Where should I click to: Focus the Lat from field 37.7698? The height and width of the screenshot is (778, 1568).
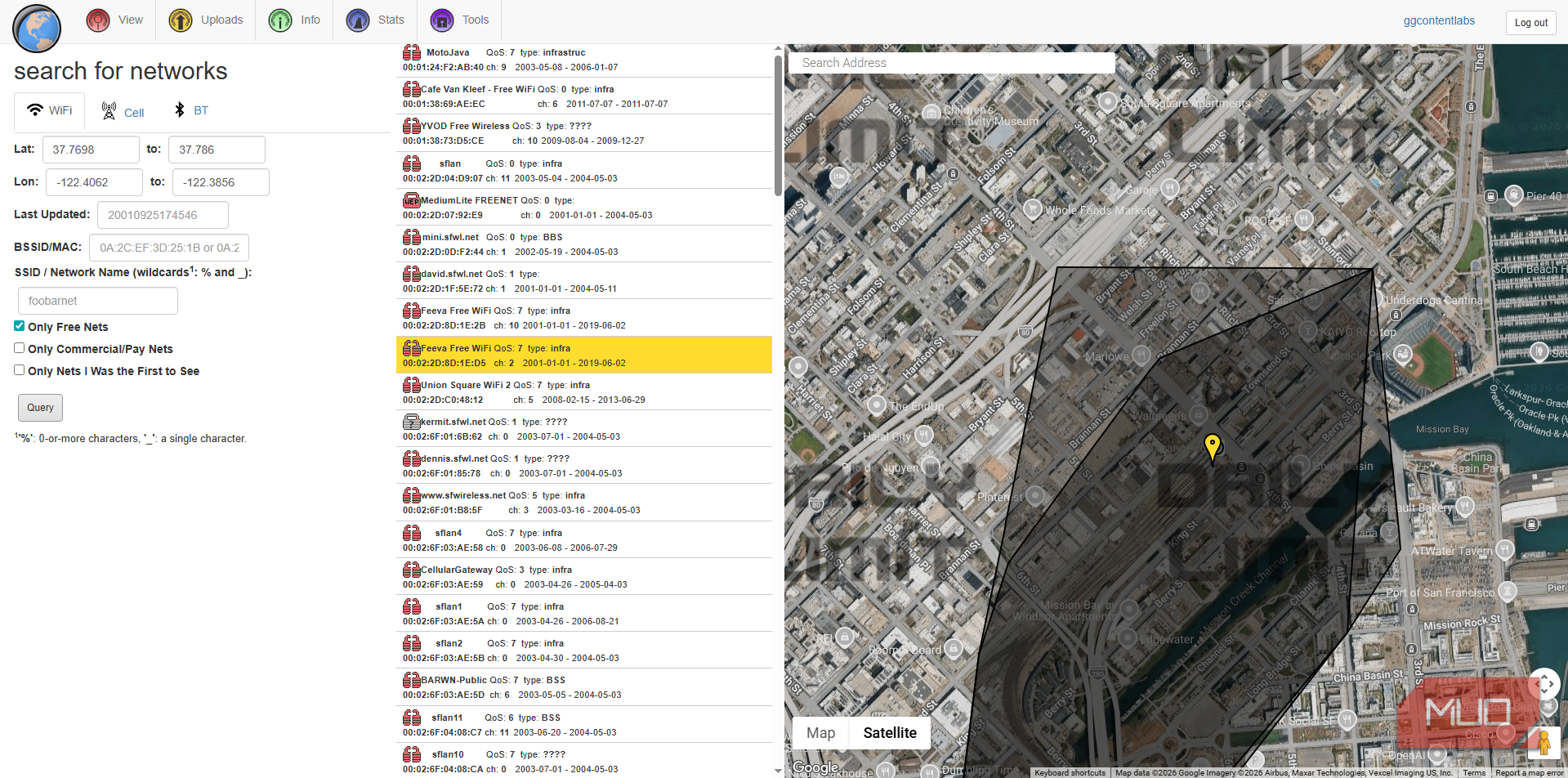[x=91, y=150]
